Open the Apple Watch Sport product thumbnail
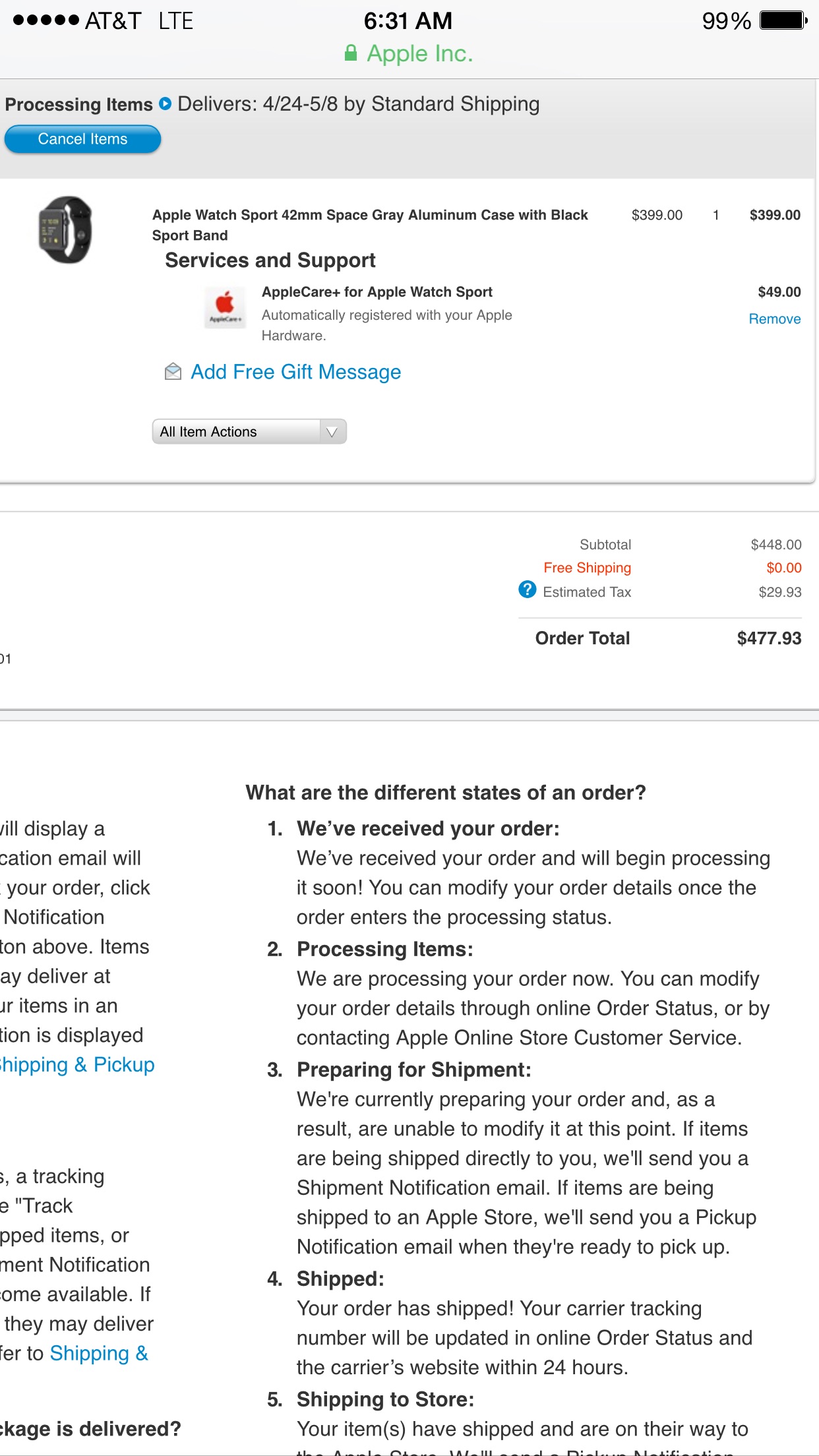This screenshot has height=1456, width=819. 65,229
